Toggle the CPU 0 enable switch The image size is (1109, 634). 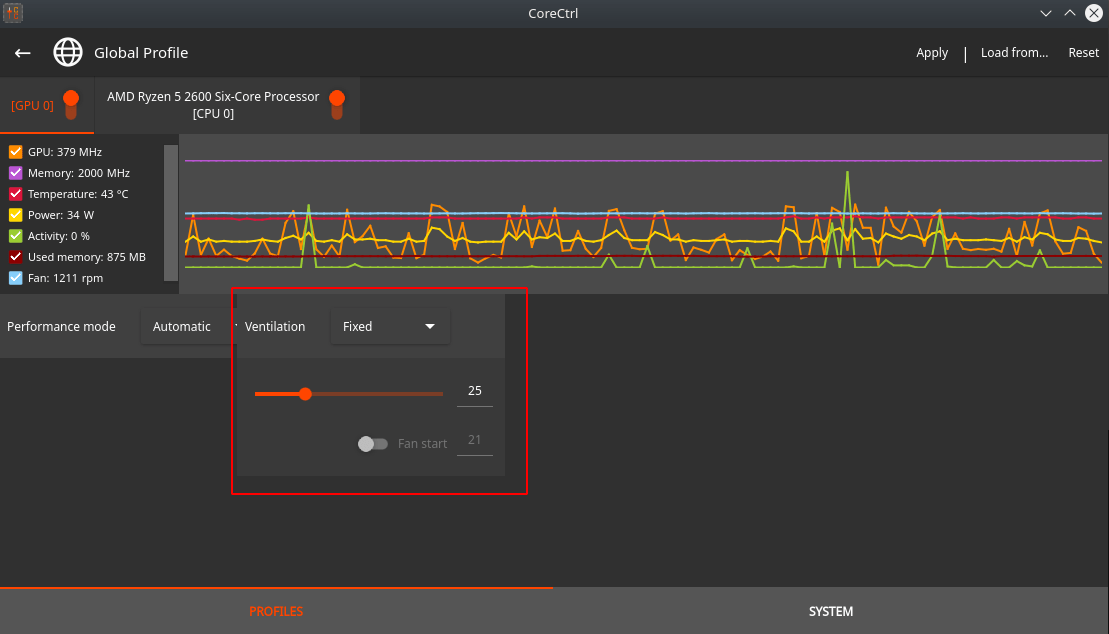tap(337, 104)
